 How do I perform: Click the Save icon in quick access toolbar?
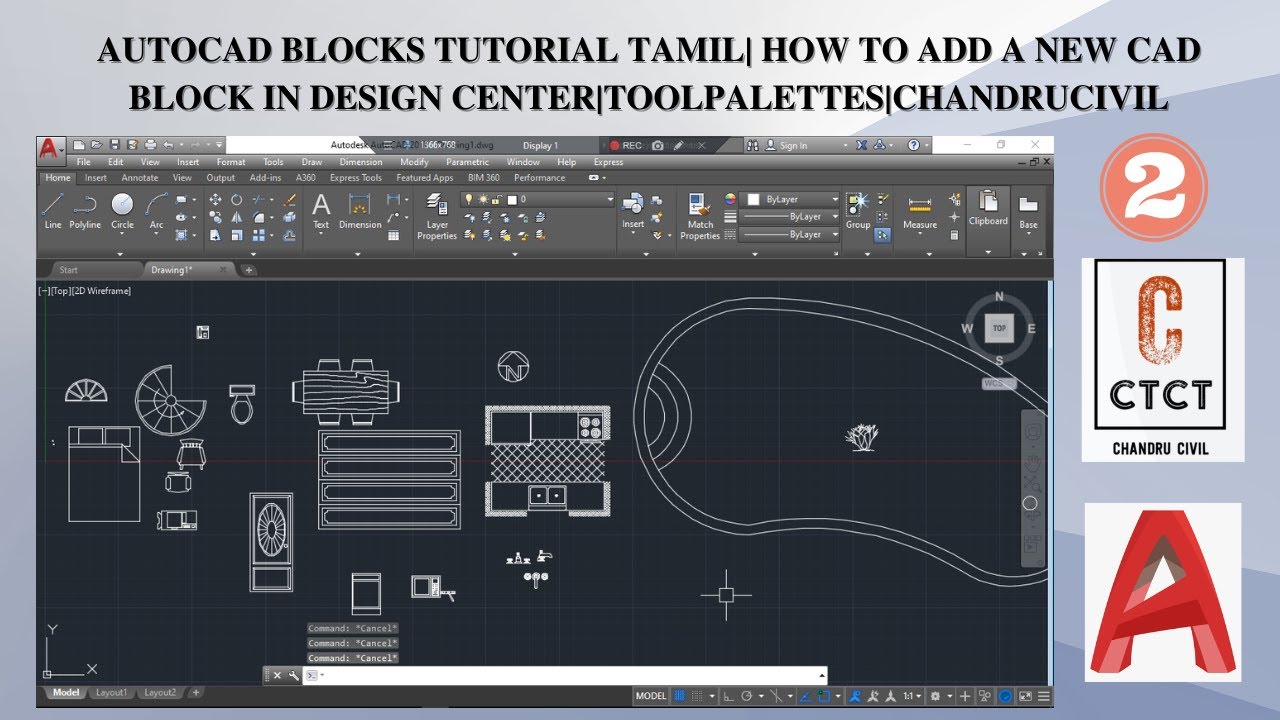(x=115, y=145)
